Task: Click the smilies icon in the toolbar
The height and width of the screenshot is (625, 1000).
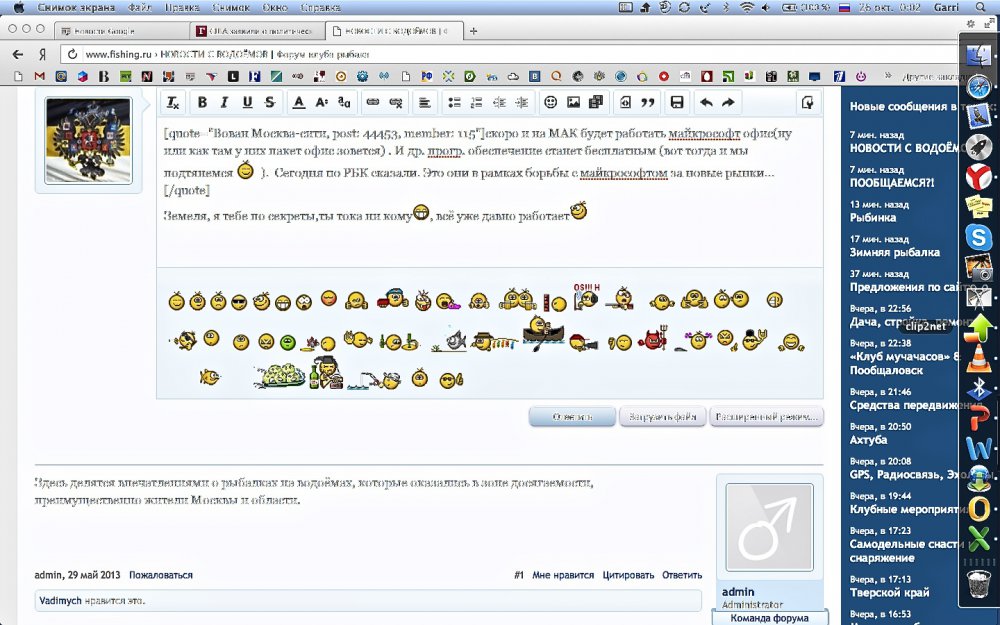Action: (x=550, y=102)
